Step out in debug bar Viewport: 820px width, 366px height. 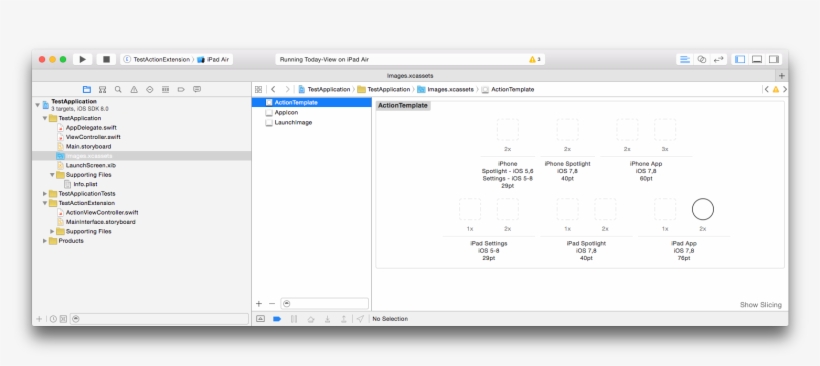coord(344,319)
